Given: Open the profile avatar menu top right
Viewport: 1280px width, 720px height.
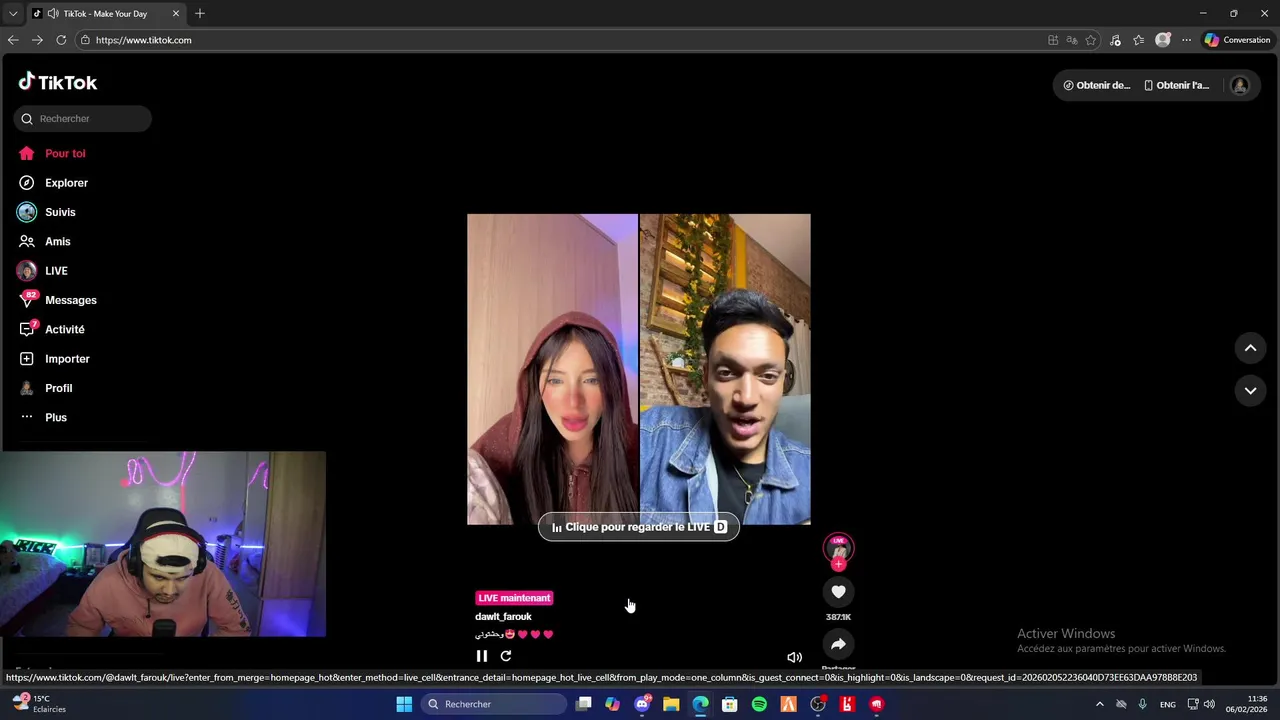Looking at the screenshot, I should point(1240,85).
